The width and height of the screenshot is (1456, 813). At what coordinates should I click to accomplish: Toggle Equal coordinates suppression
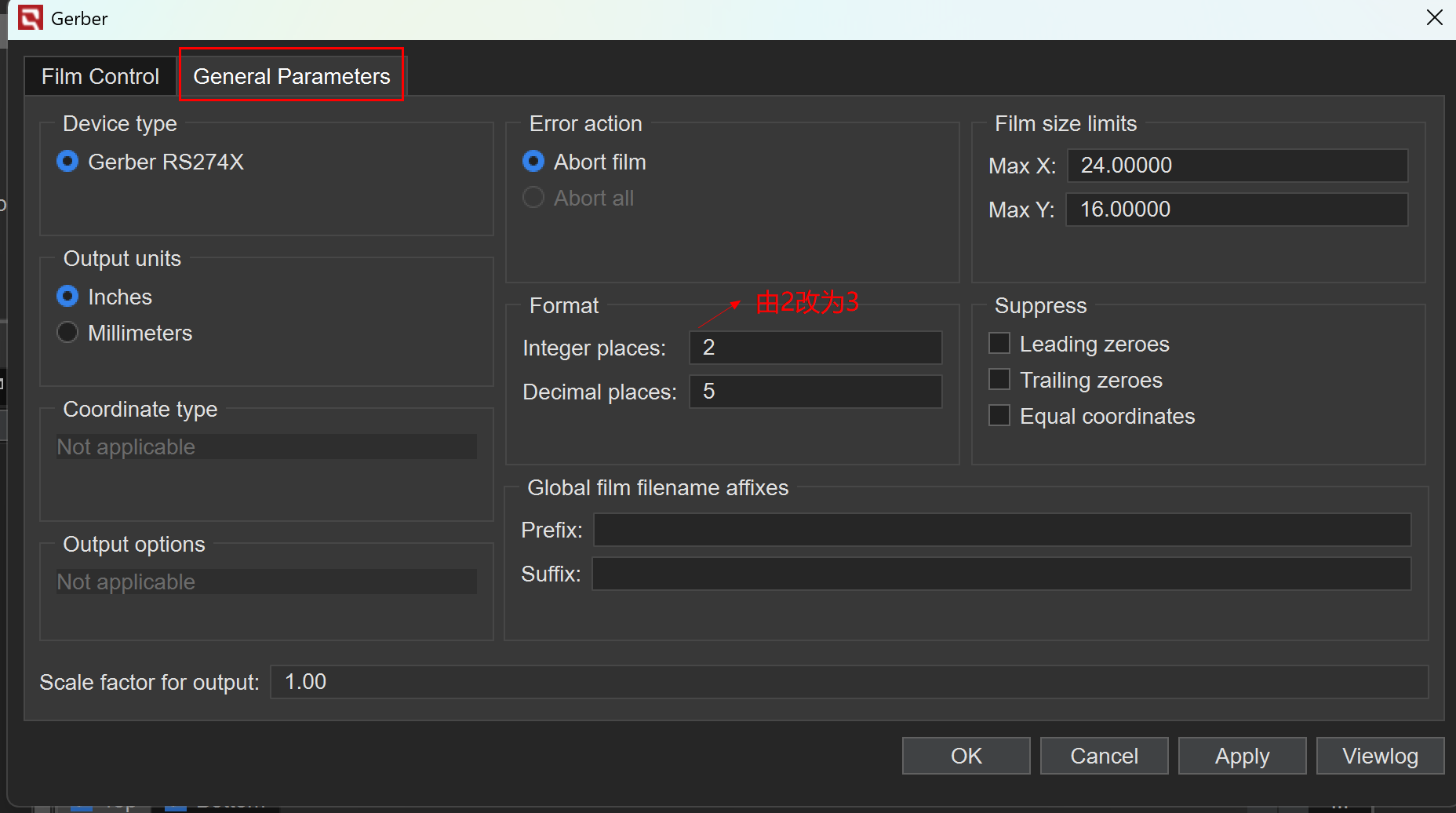pyautogui.click(x=999, y=416)
